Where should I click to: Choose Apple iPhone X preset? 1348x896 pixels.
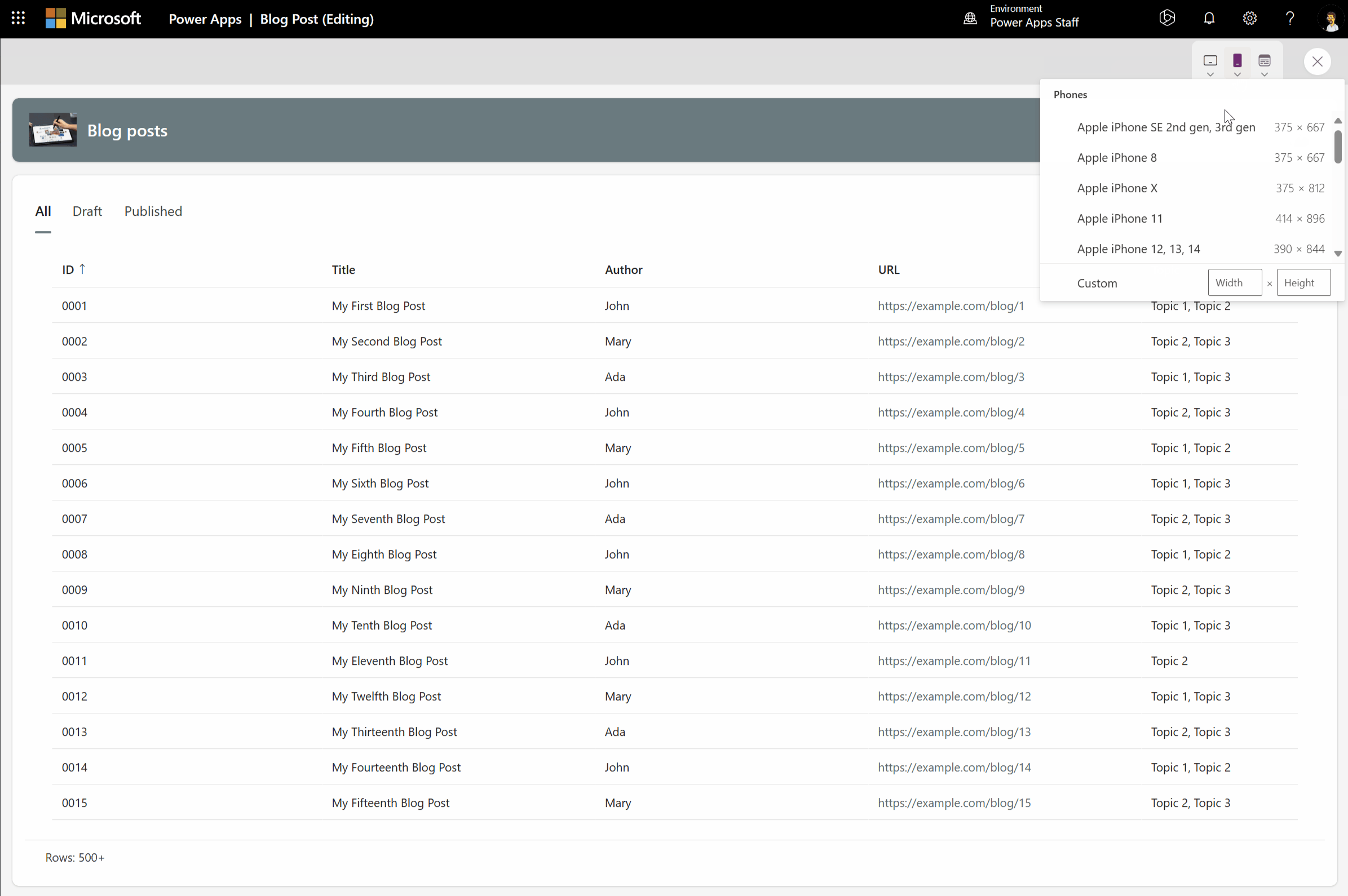pos(1117,188)
